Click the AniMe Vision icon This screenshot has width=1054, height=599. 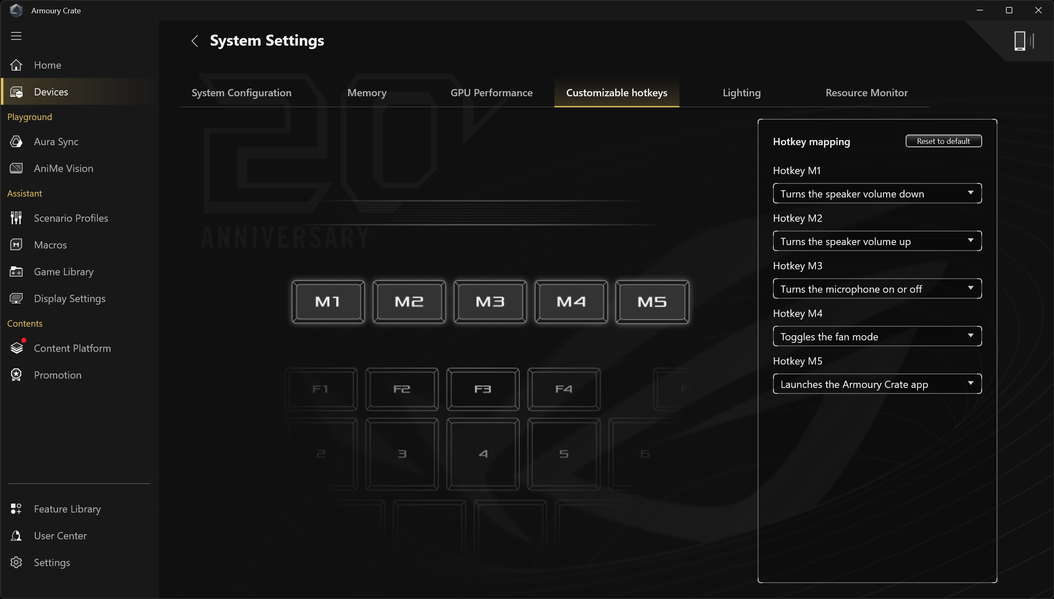click(x=16, y=169)
